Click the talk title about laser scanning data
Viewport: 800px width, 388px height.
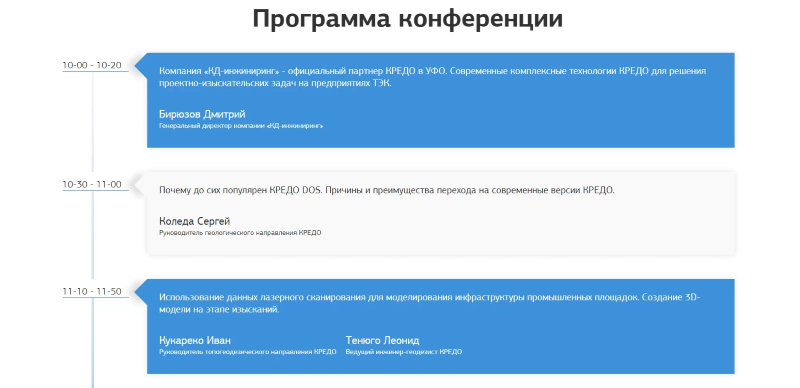(430, 303)
